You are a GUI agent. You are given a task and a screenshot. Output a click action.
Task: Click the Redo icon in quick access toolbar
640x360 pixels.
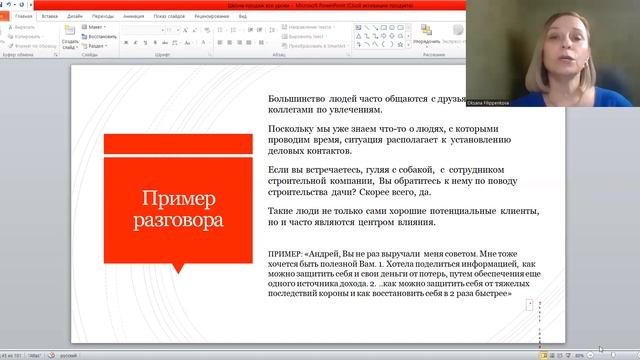(x=22, y=4)
